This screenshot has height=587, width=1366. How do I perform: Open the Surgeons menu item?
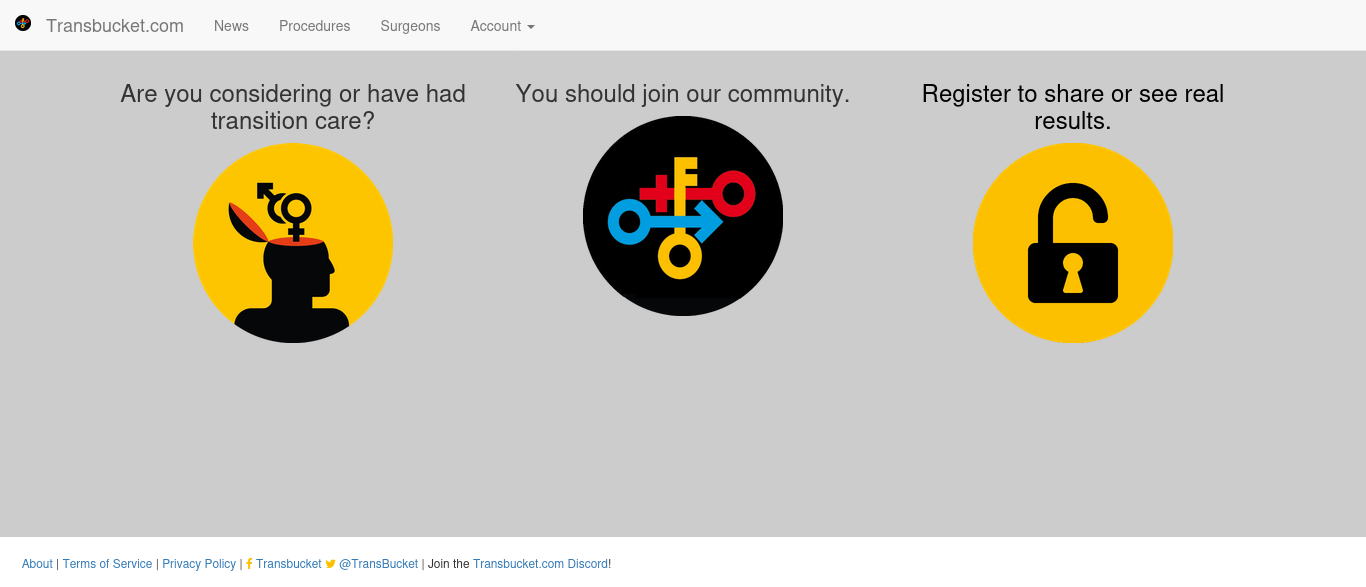coord(410,26)
